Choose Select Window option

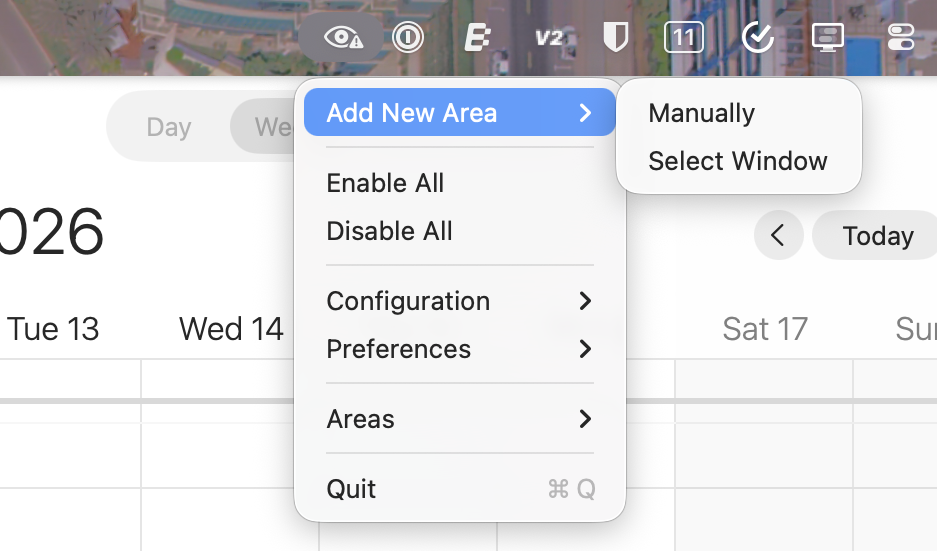pyautogui.click(x=738, y=161)
